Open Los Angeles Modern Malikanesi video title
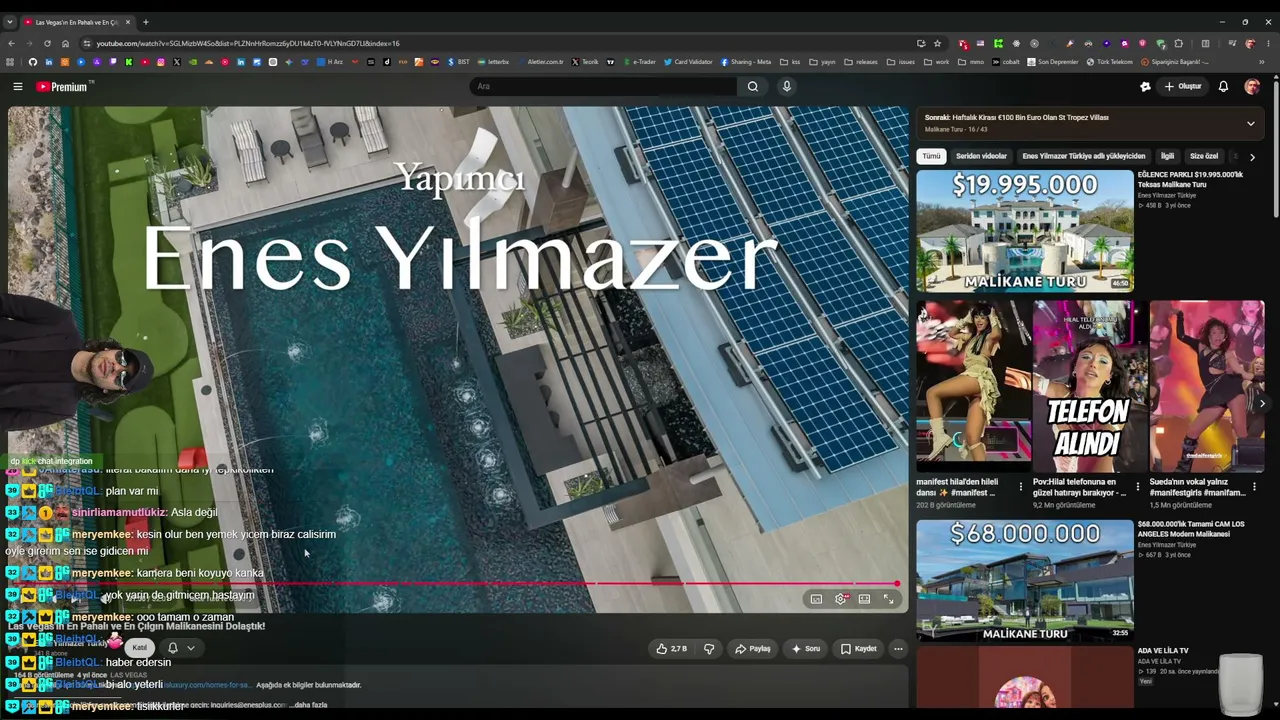Screen dimensions: 1280x720 point(1191,529)
